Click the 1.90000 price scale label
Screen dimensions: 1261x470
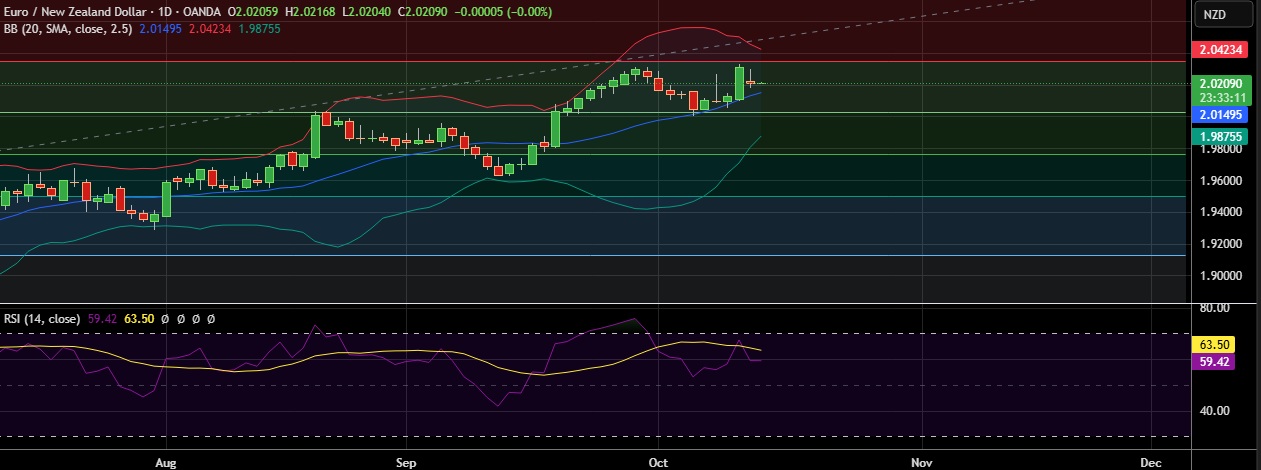(x=1221, y=276)
